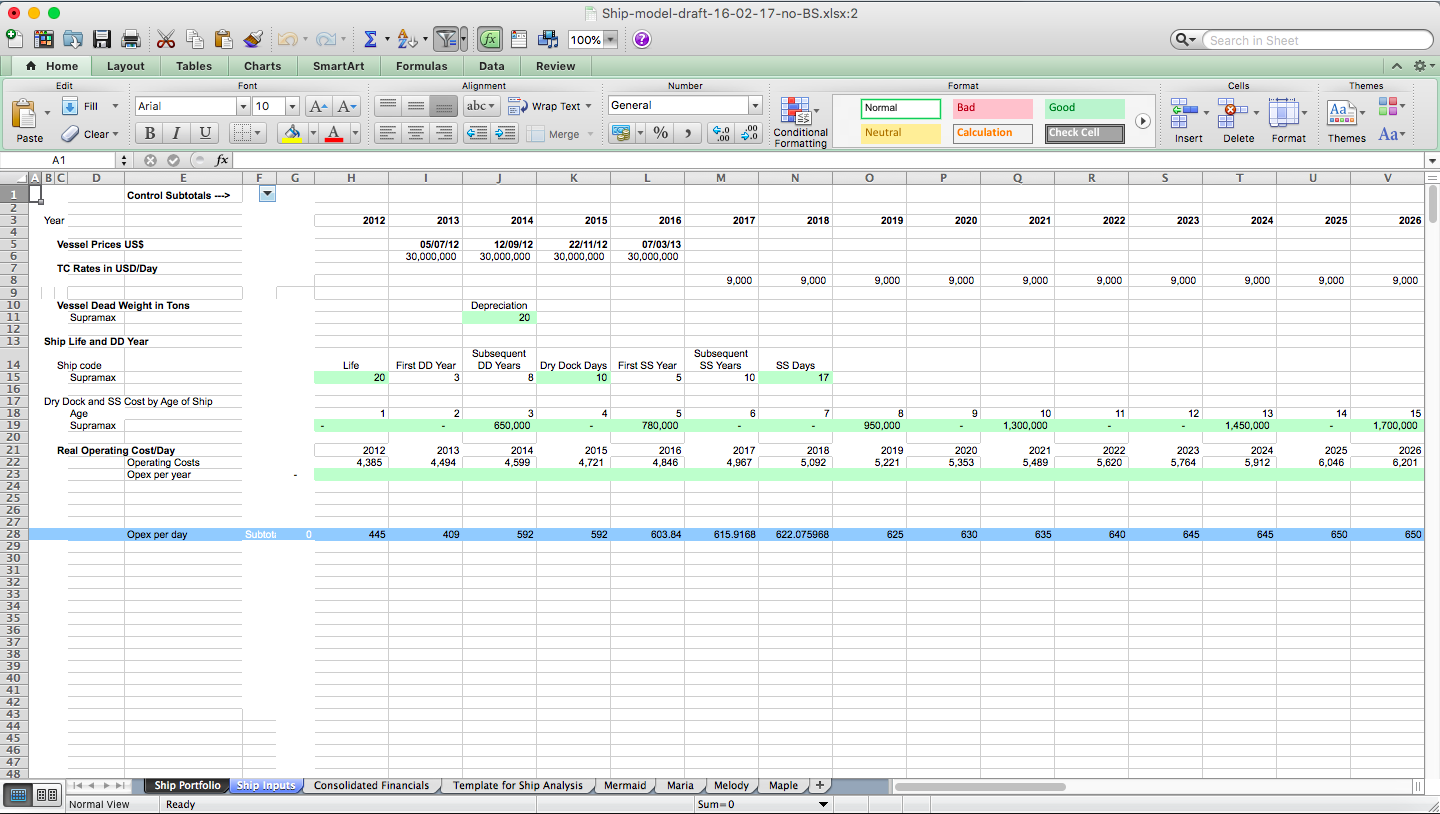Apply the yellow fill color bucket
This screenshot has width=1440, height=814.
point(291,133)
